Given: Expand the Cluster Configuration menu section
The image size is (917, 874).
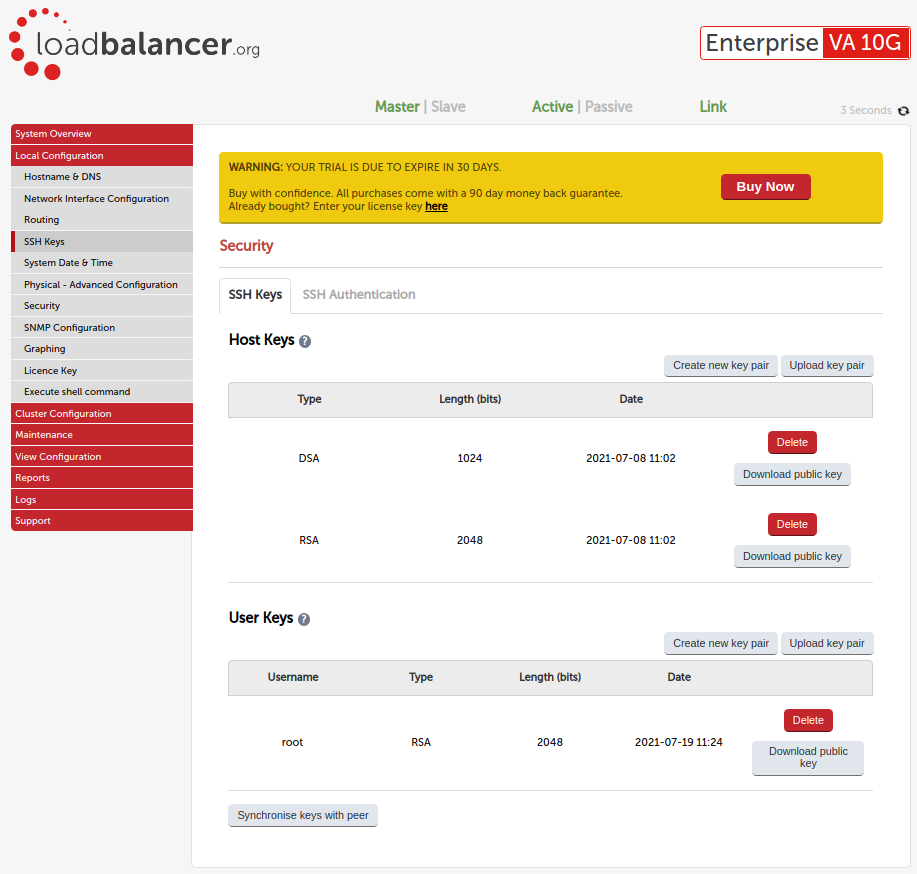Looking at the screenshot, I should tap(101, 414).
